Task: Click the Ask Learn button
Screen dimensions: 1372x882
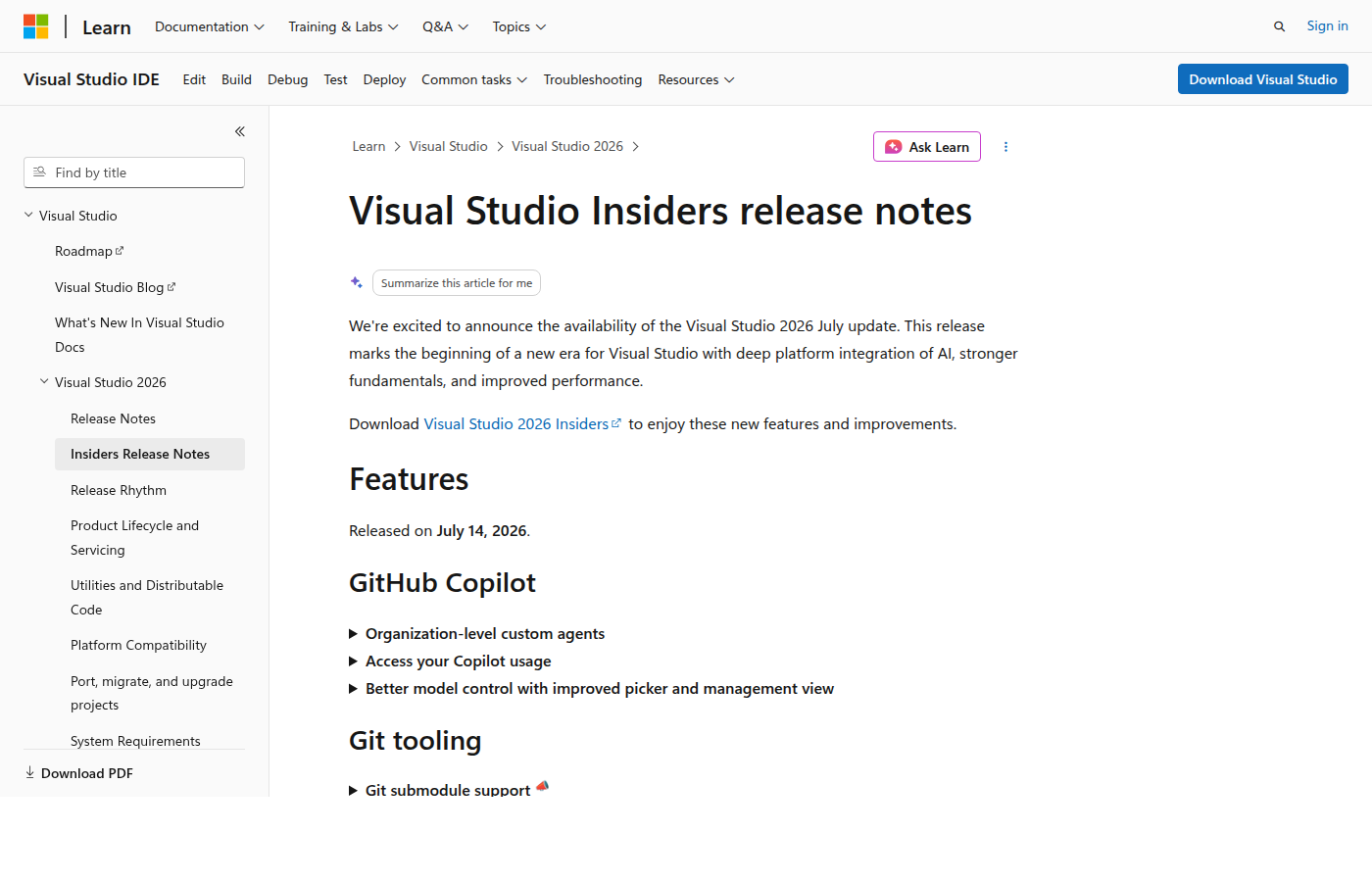Action: click(927, 147)
